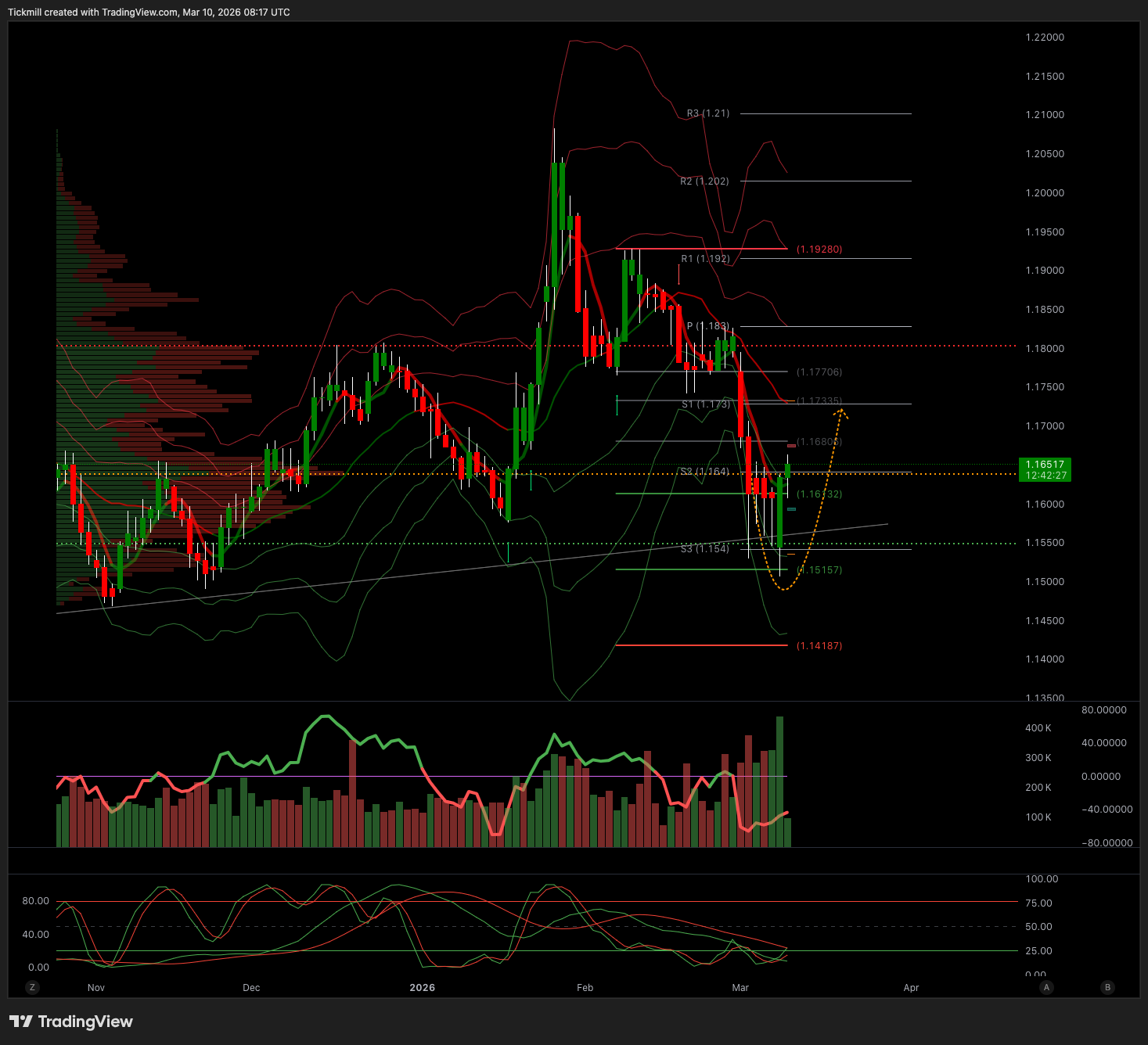This screenshot has height=1045, width=1148.
Task: Click the tallest green volume bar
Action: click(779, 781)
